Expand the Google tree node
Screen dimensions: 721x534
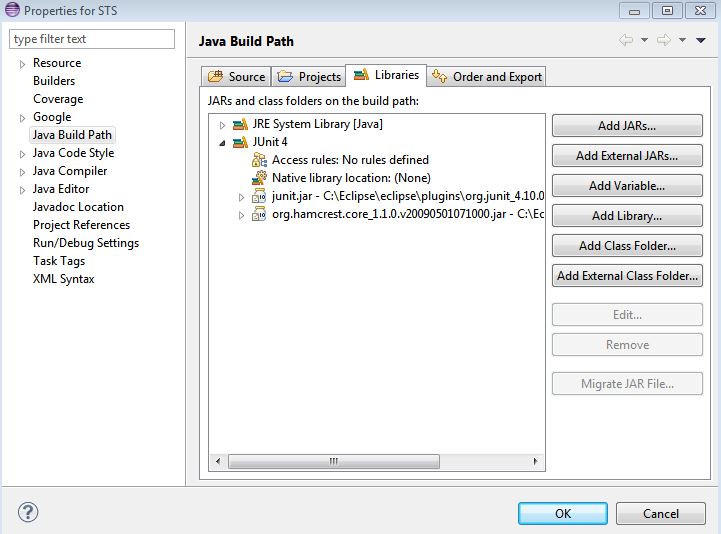(x=22, y=118)
